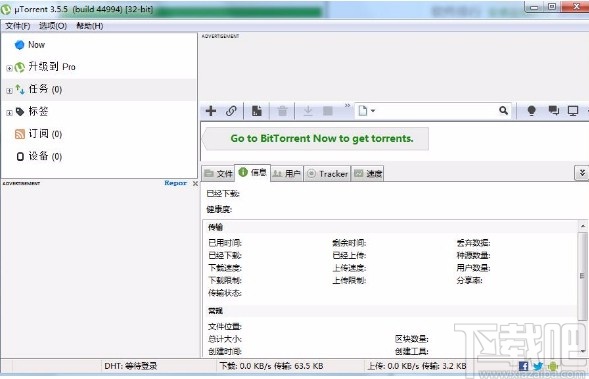
Task: Click the upload speed status entry
Action: tap(417, 366)
